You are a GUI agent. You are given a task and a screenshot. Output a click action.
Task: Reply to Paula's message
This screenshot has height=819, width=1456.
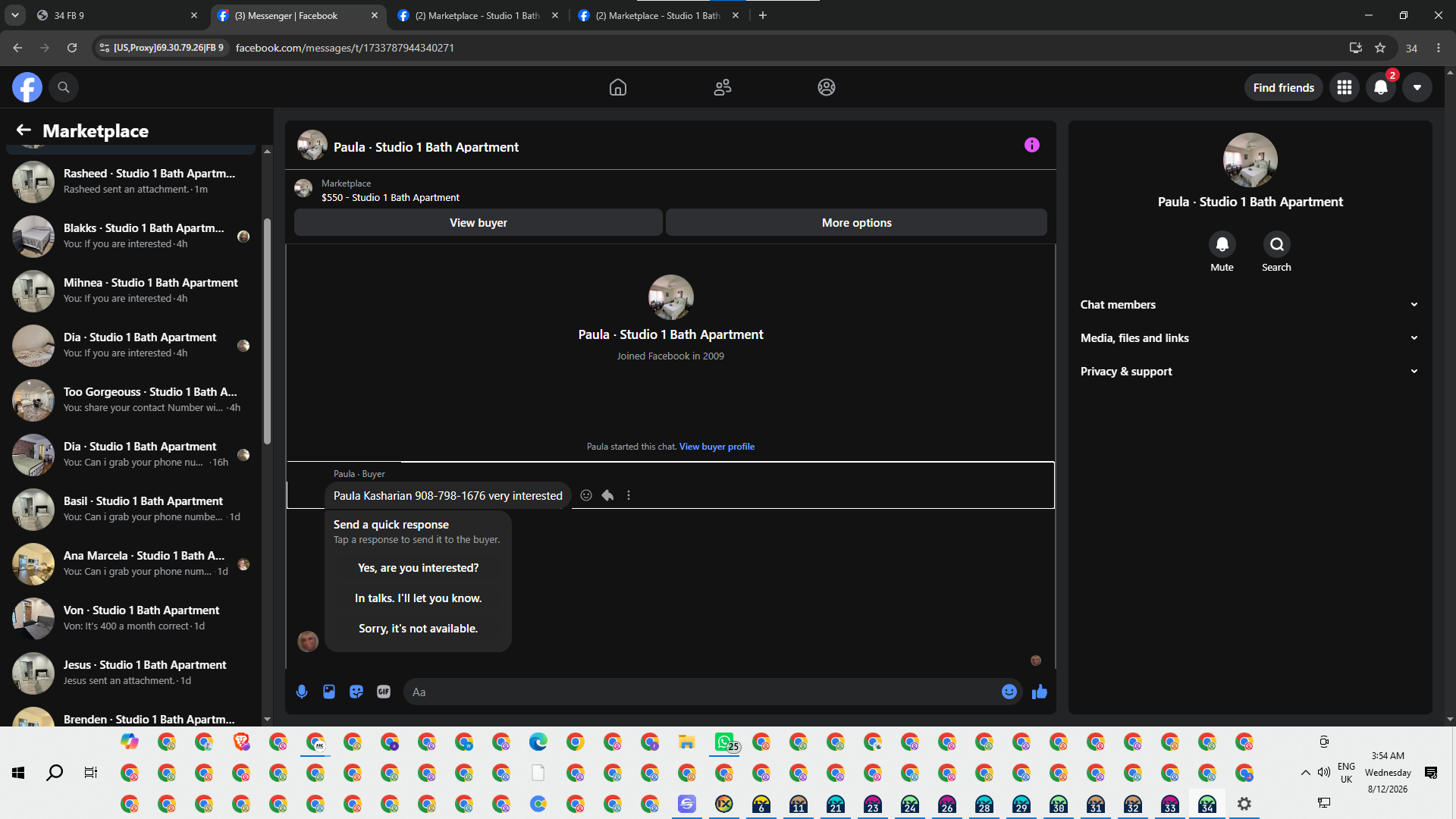coord(607,495)
